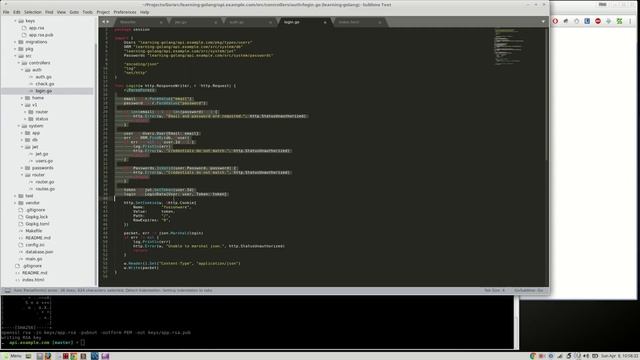640x360 pixels.
Task: Open database.json in the sidebar
Action: (39, 252)
